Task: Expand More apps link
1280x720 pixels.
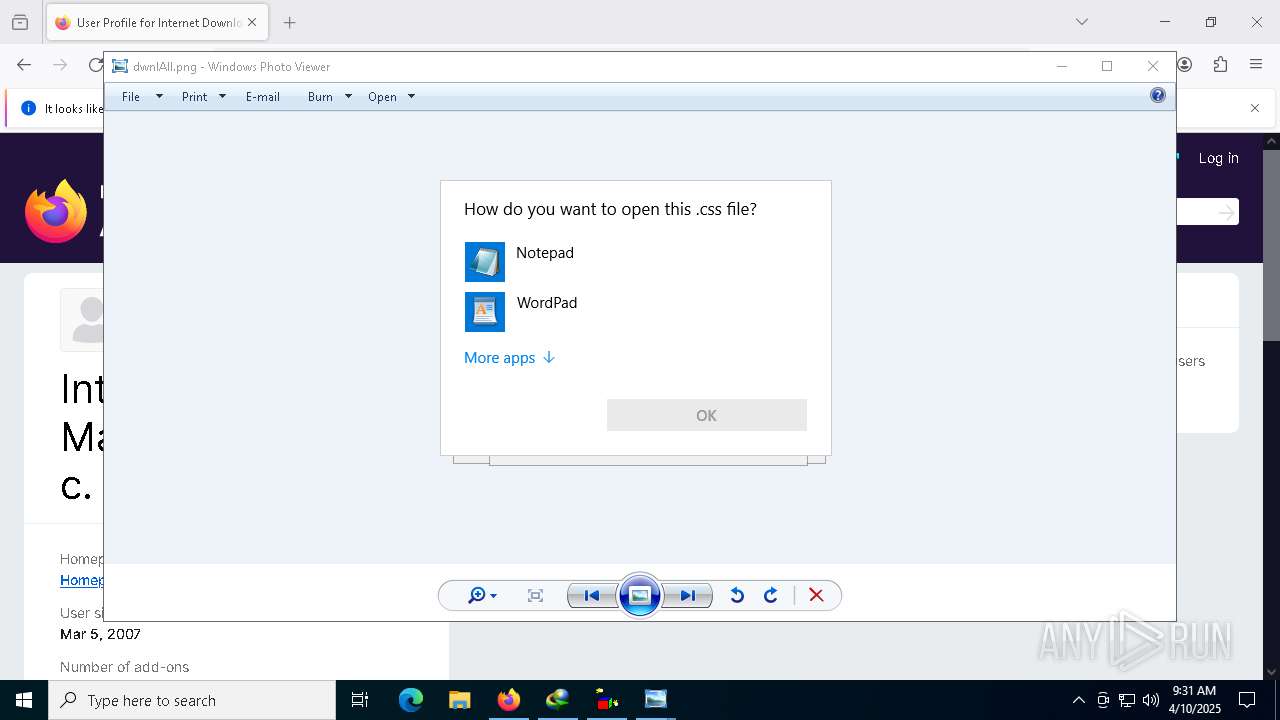Action: tap(509, 358)
